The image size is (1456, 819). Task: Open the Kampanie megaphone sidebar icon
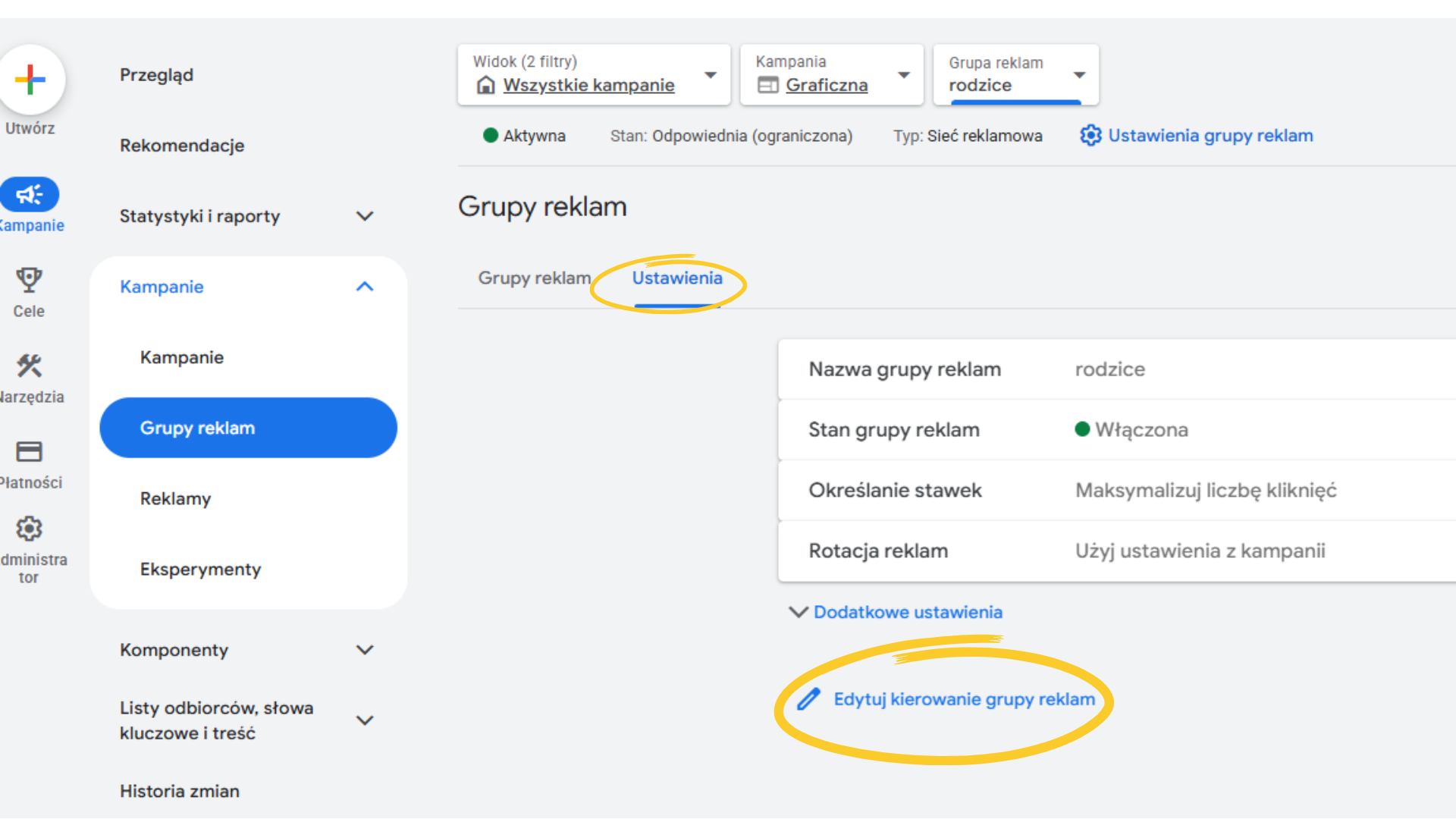pos(30,195)
